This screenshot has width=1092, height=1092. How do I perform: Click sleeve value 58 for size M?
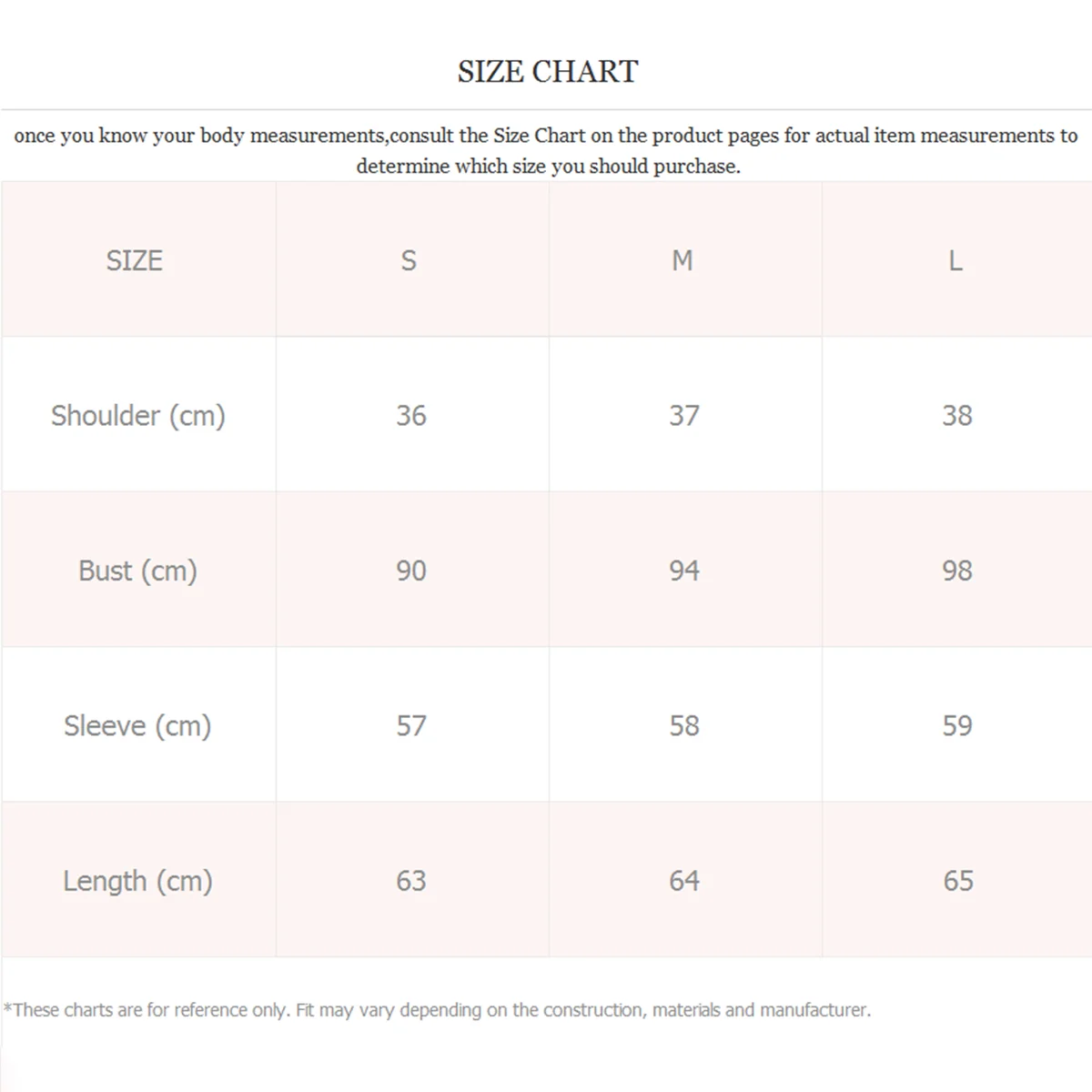point(684,726)
